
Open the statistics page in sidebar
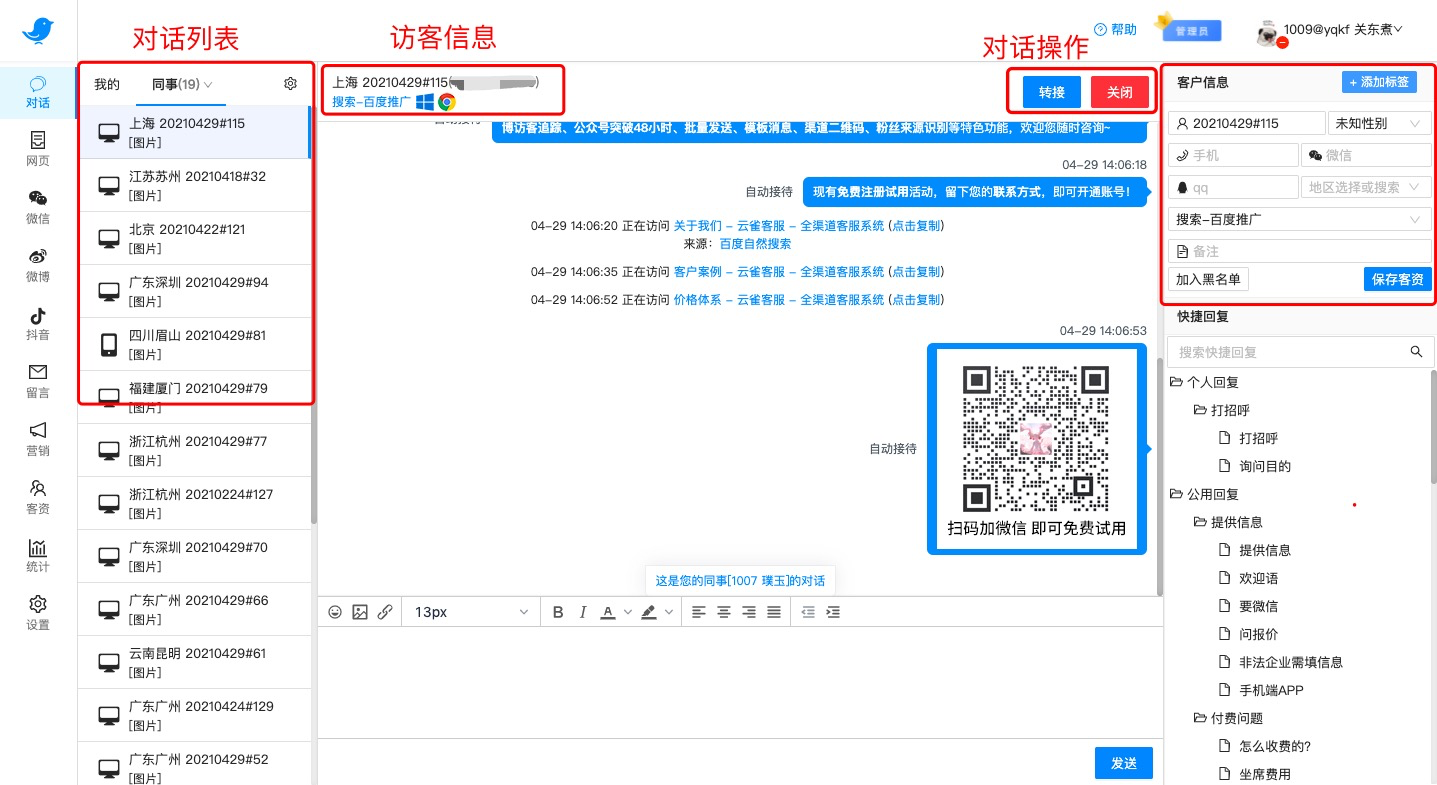(37, 555)
